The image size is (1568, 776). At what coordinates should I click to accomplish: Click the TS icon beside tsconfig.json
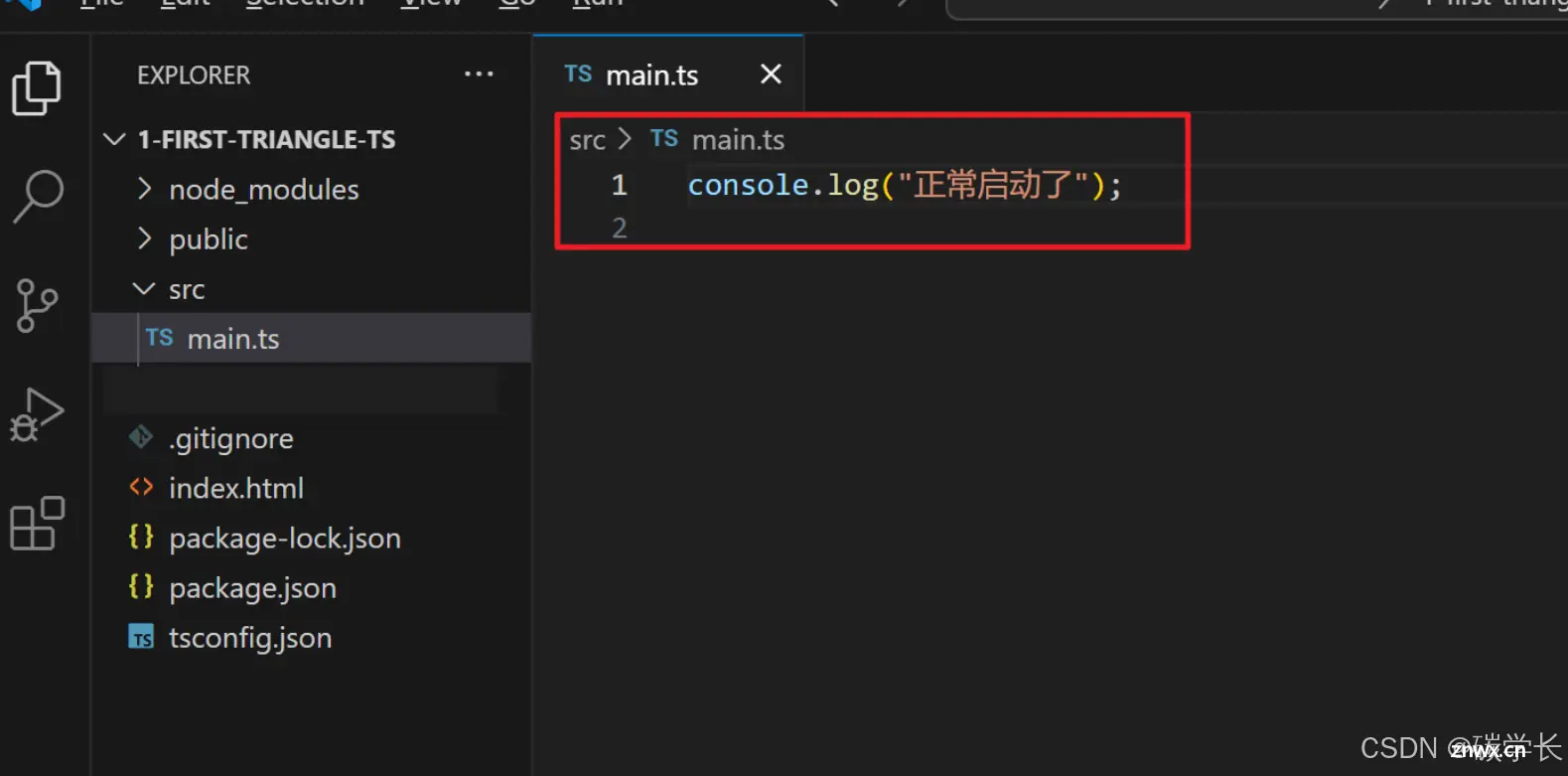(x=141, y=637)
